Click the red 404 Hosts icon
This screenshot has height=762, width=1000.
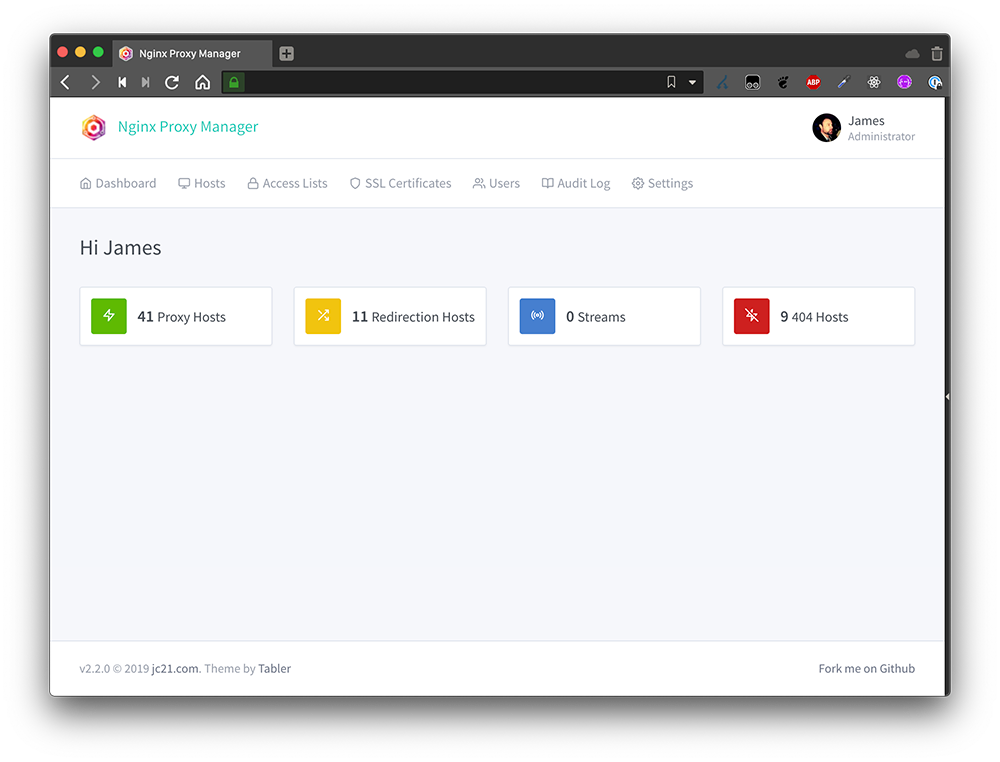tap(751, 316)
